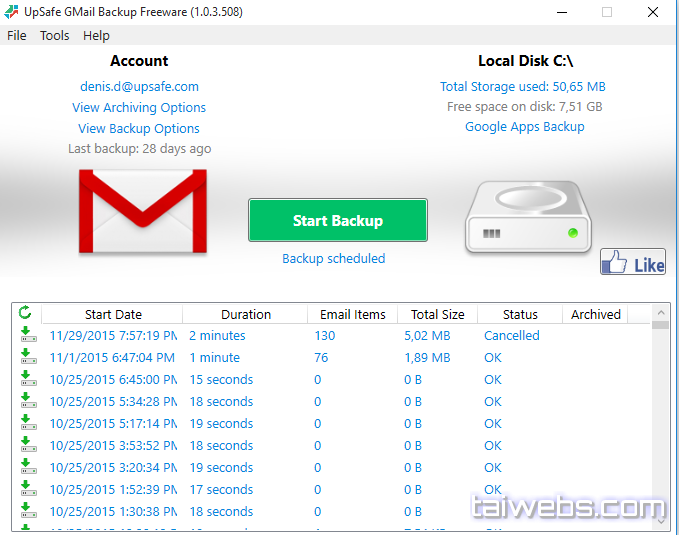The height and width of the screenshot is (535, 679).
Task: Open the Tools menu
Action: [x=55, y=35]
